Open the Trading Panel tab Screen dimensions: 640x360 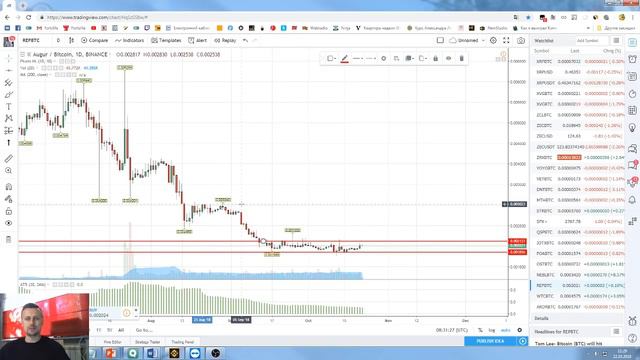pyautogui.click(x=182, y=342)
